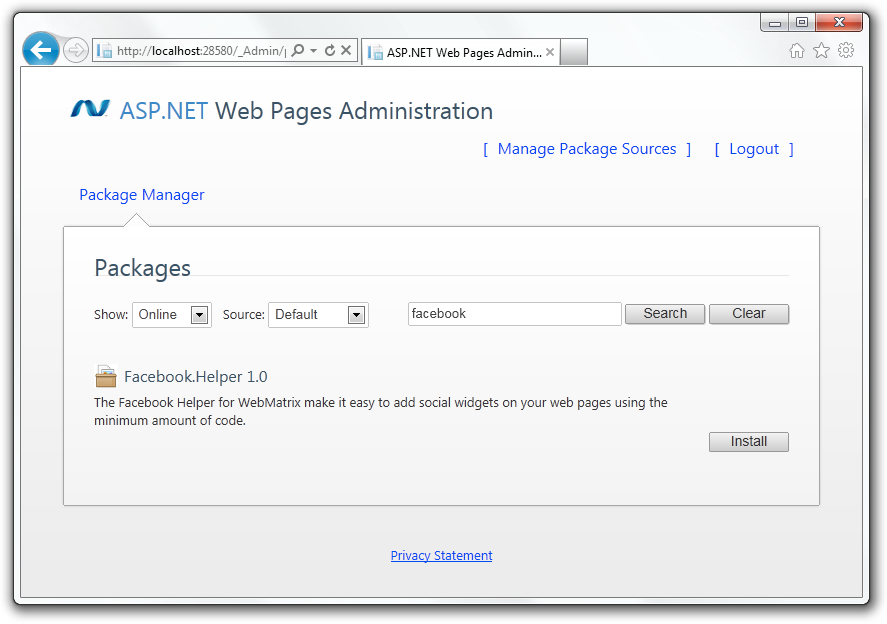Open the Privacy Statement link

pyautogui.click(x=441, y=555)
